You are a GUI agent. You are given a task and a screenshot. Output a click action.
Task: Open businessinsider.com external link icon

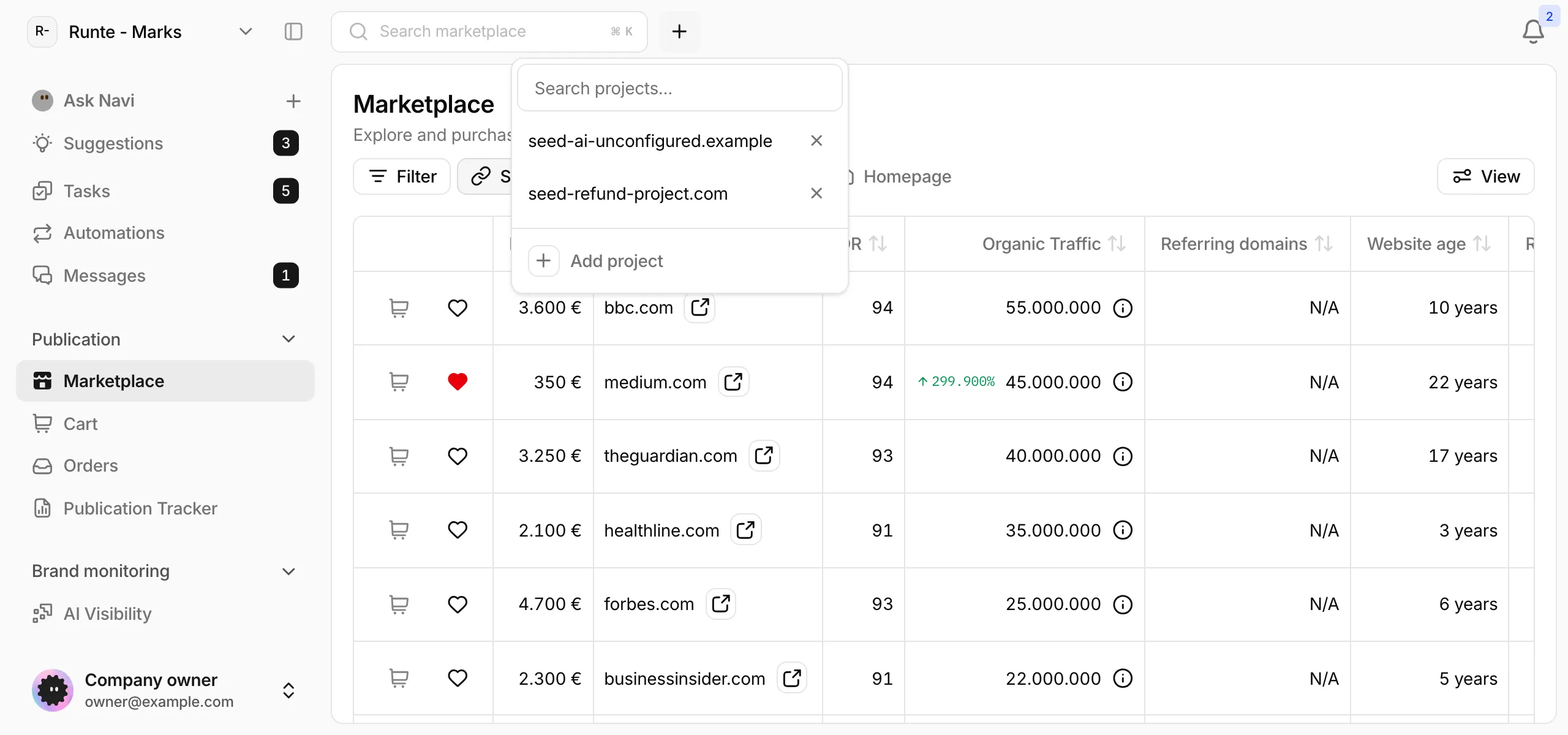(x=792, y=678)
